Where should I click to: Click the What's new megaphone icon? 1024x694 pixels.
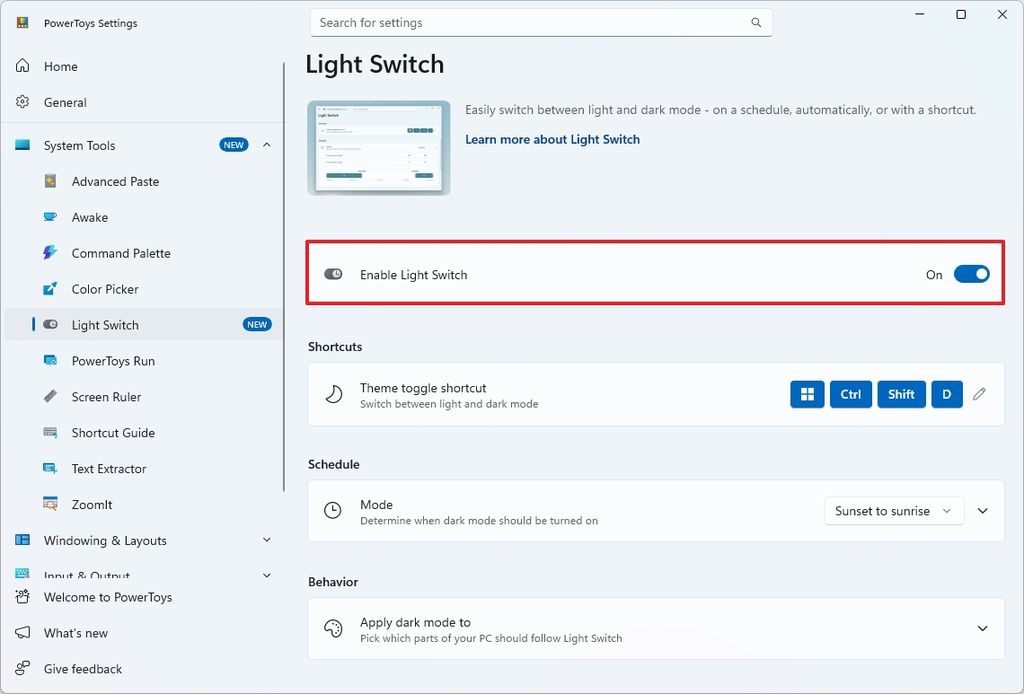click(x=22, y=633)
